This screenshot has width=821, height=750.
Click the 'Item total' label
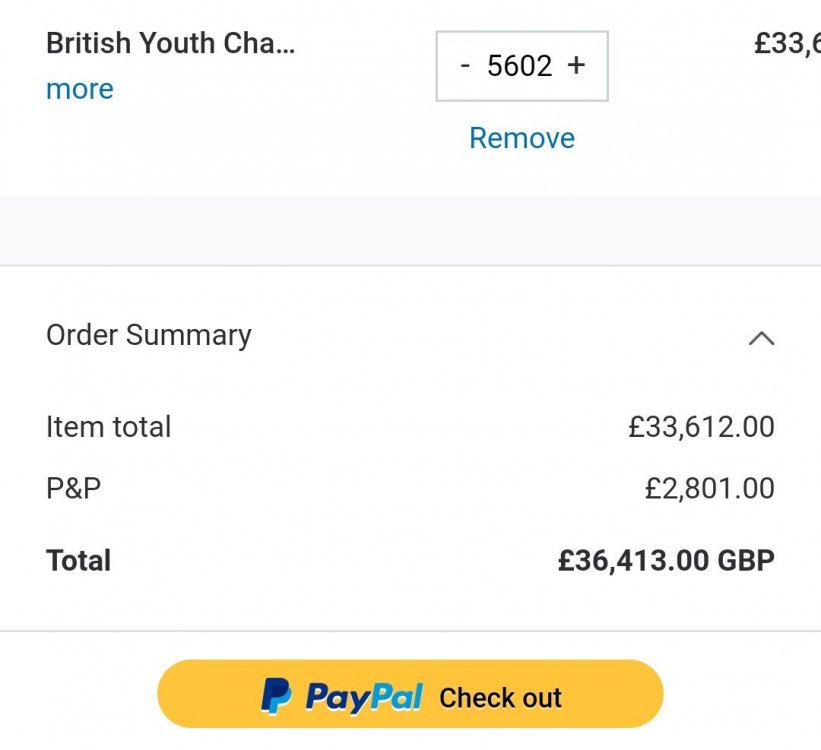[108, 427]
